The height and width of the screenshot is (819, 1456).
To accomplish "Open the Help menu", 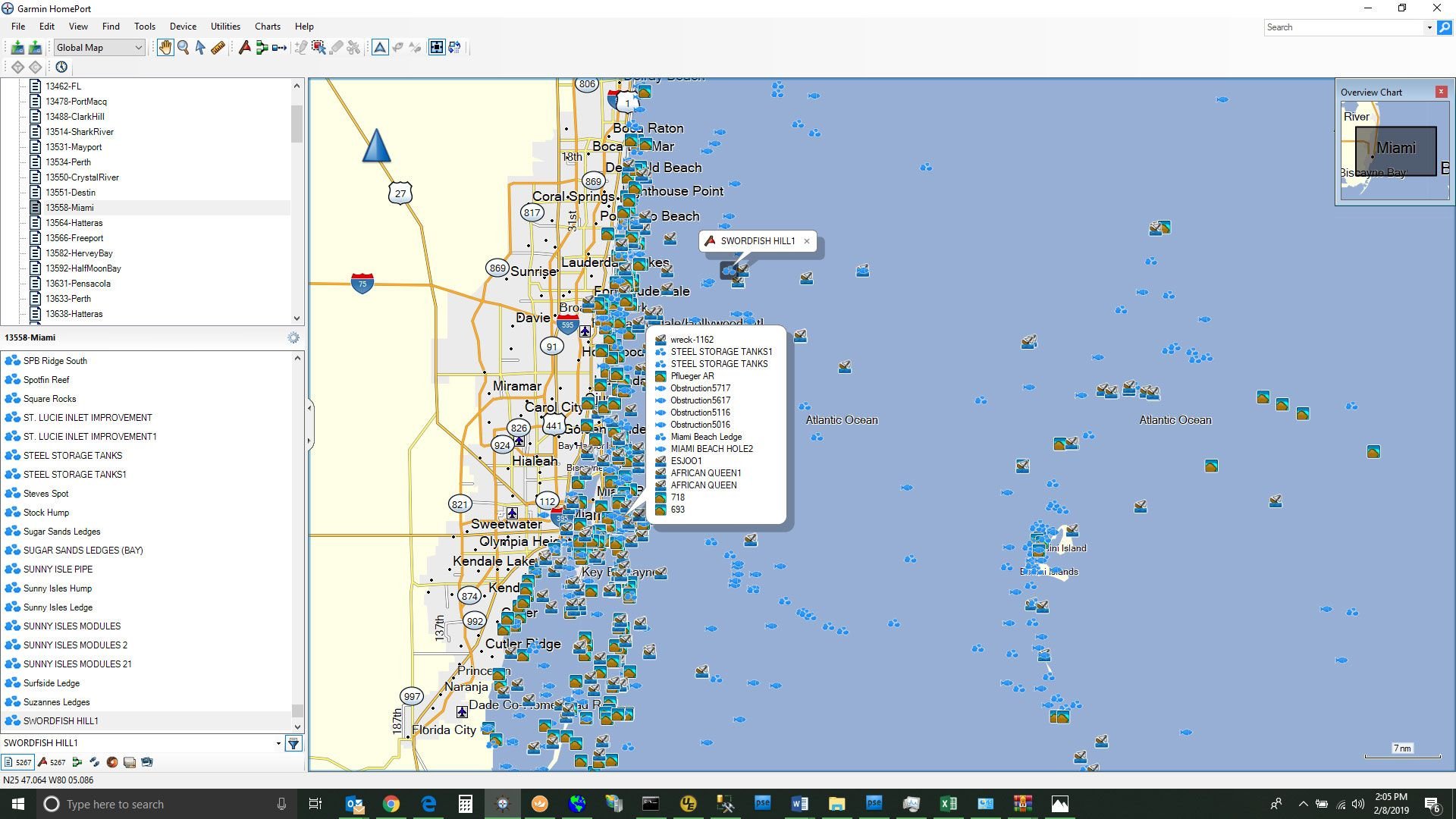I will click(304, 27).
